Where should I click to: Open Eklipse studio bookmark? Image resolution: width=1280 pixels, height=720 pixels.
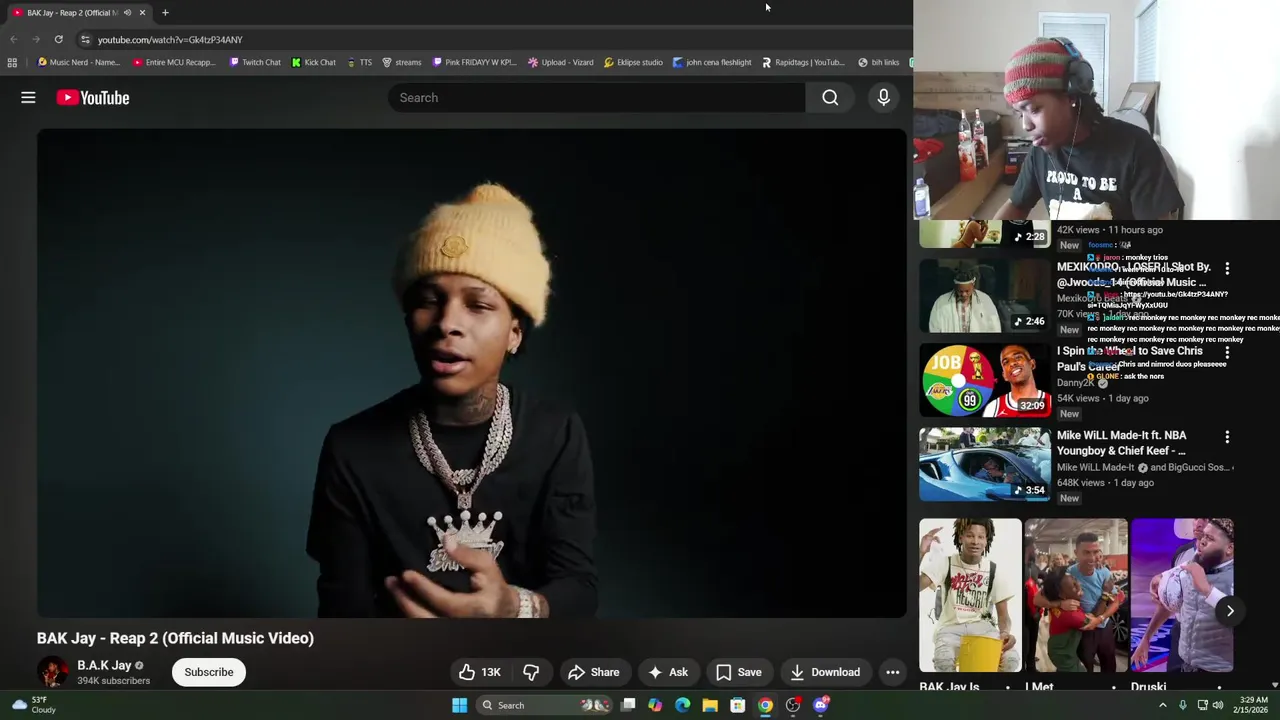(634, 62)
